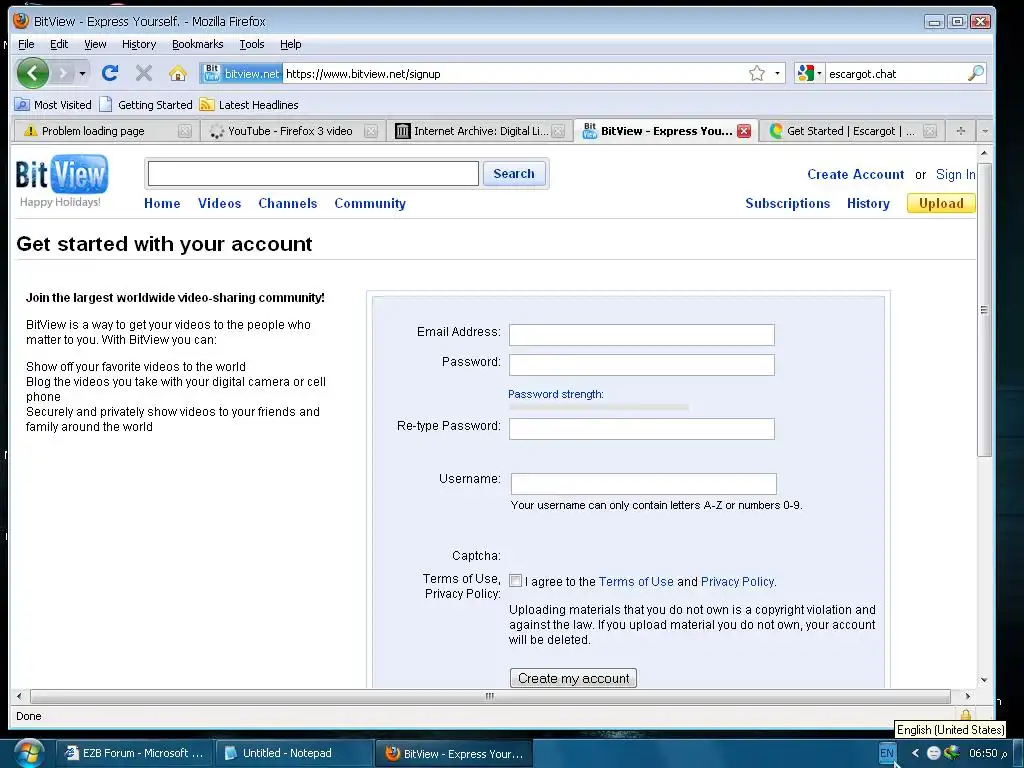Click the Create Account link
The image size is (1024, 768).
(856, 174)
